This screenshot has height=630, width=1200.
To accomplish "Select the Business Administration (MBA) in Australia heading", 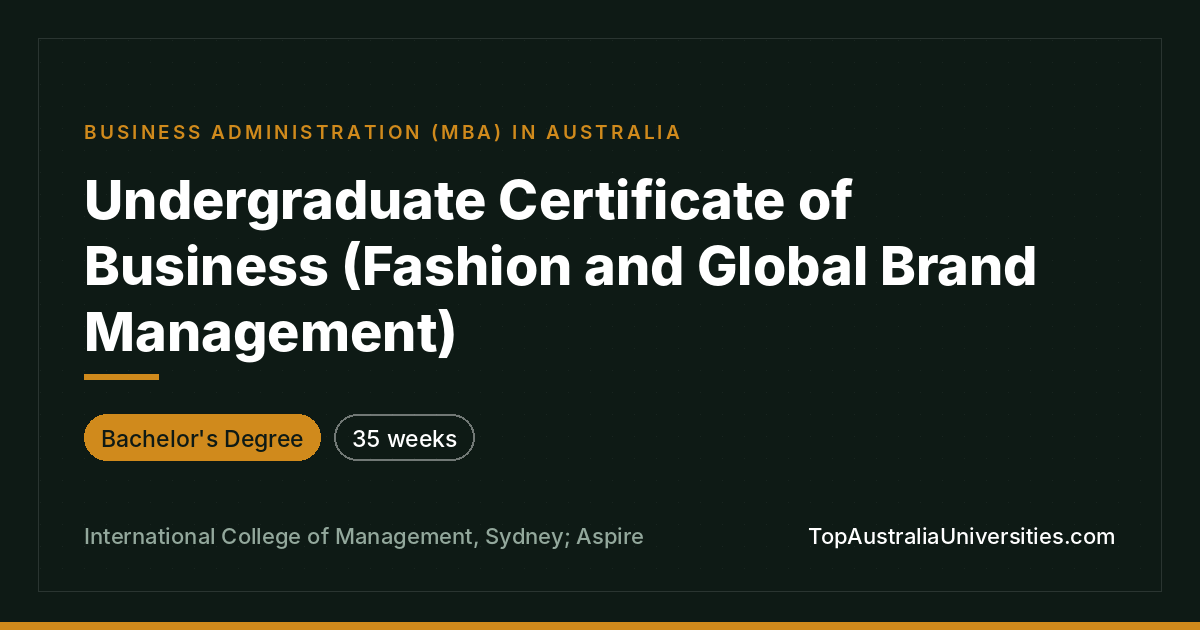I will tap(383, 132).
